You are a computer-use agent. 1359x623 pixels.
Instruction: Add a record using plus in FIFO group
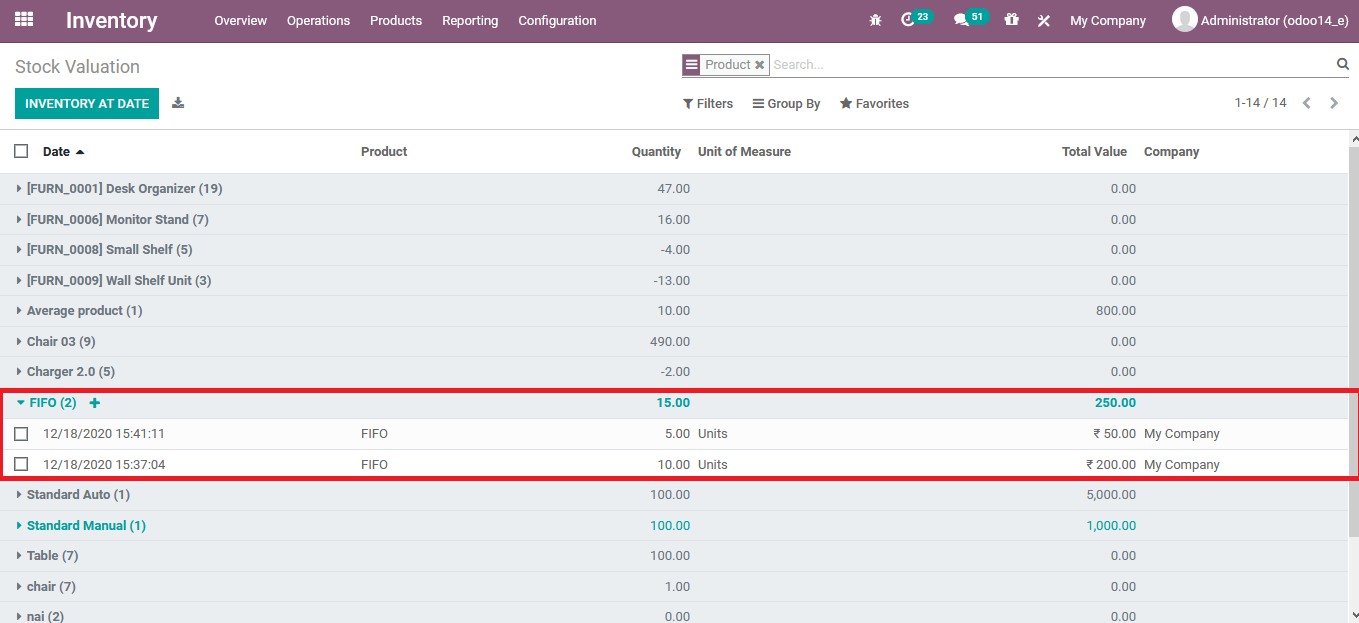coord(95,403)
